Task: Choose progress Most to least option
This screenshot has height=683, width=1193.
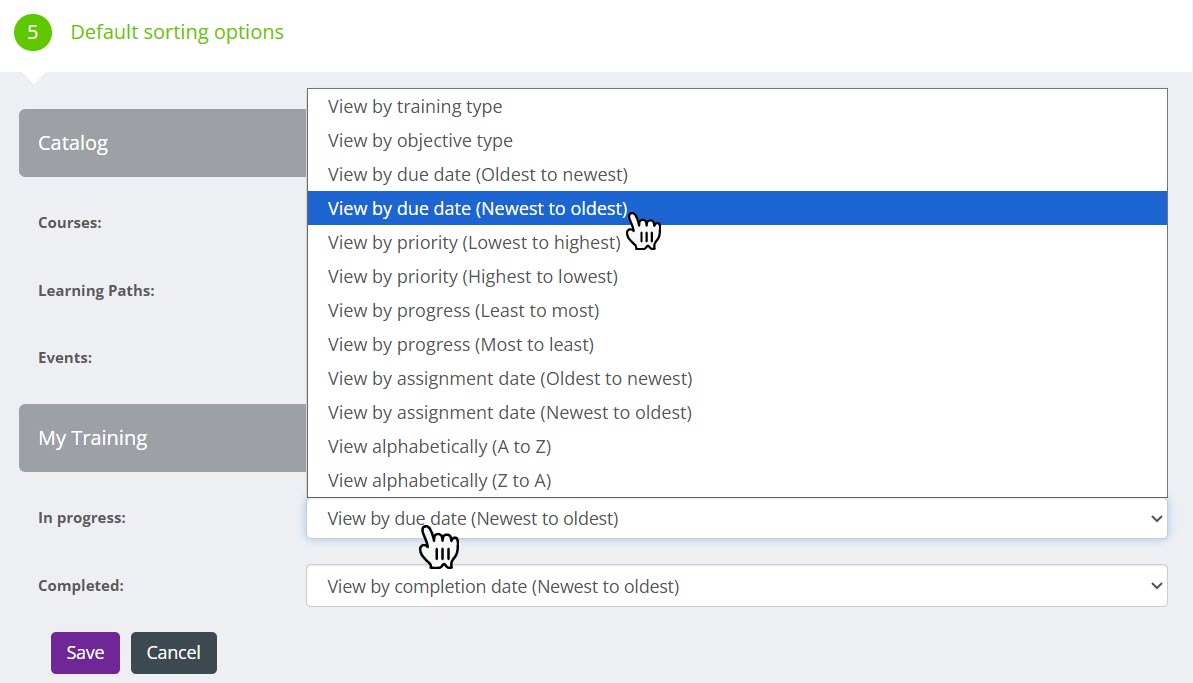Action: 461,345
